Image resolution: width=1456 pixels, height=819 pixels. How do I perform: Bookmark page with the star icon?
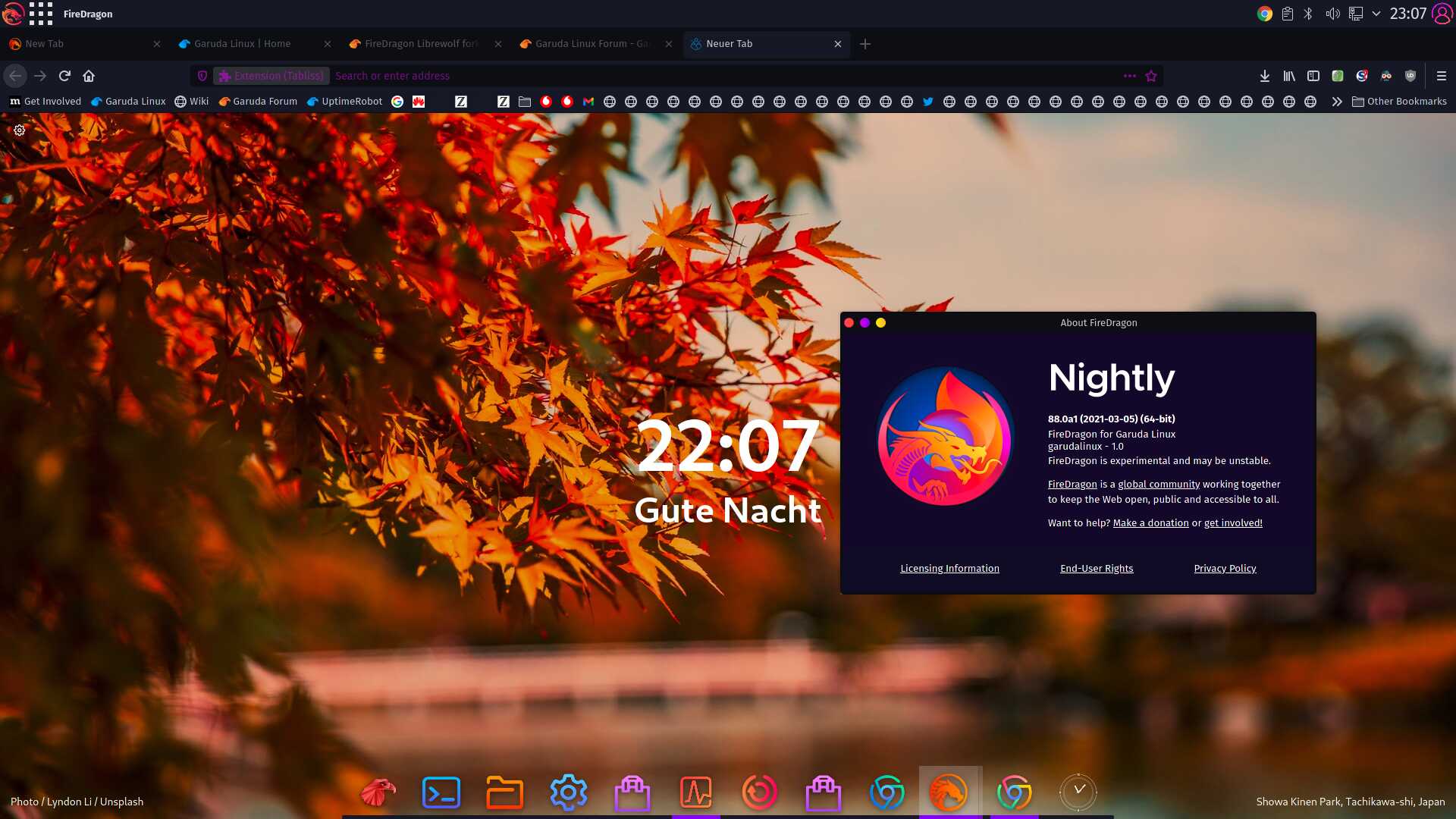coord(1151,76)
